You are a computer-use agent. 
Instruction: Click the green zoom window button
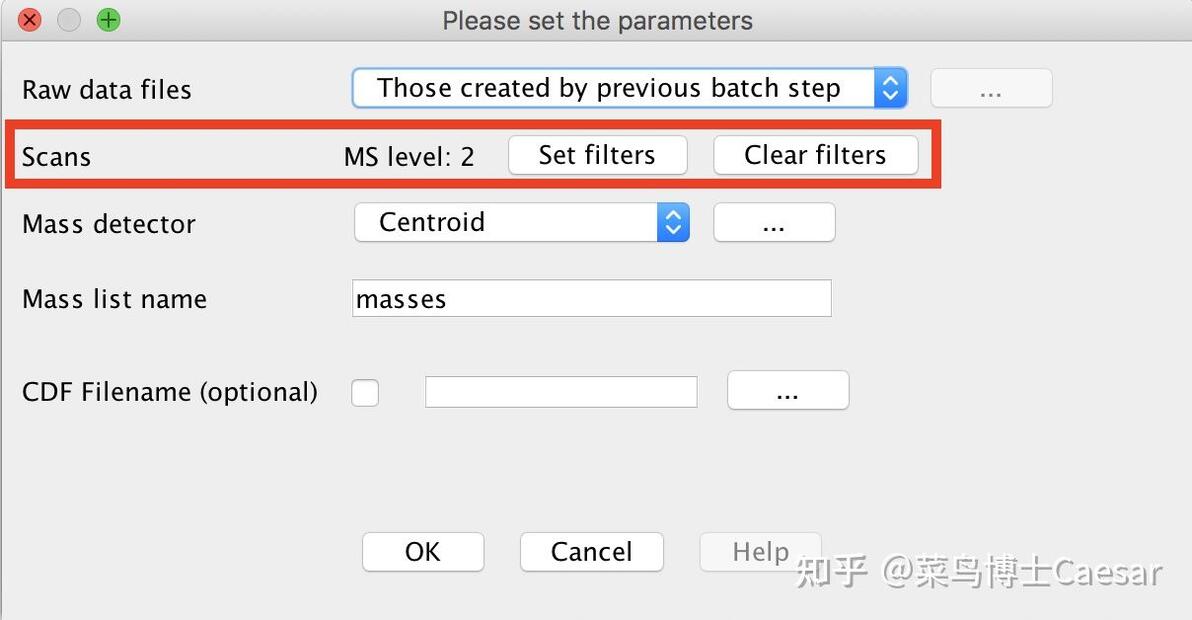tap(108, 20)
